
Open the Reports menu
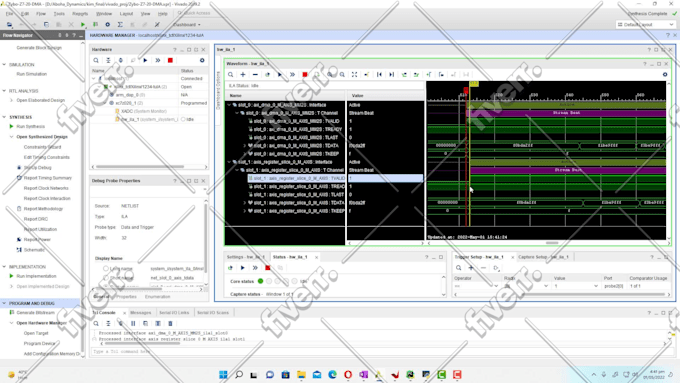[x=80, y=14]
